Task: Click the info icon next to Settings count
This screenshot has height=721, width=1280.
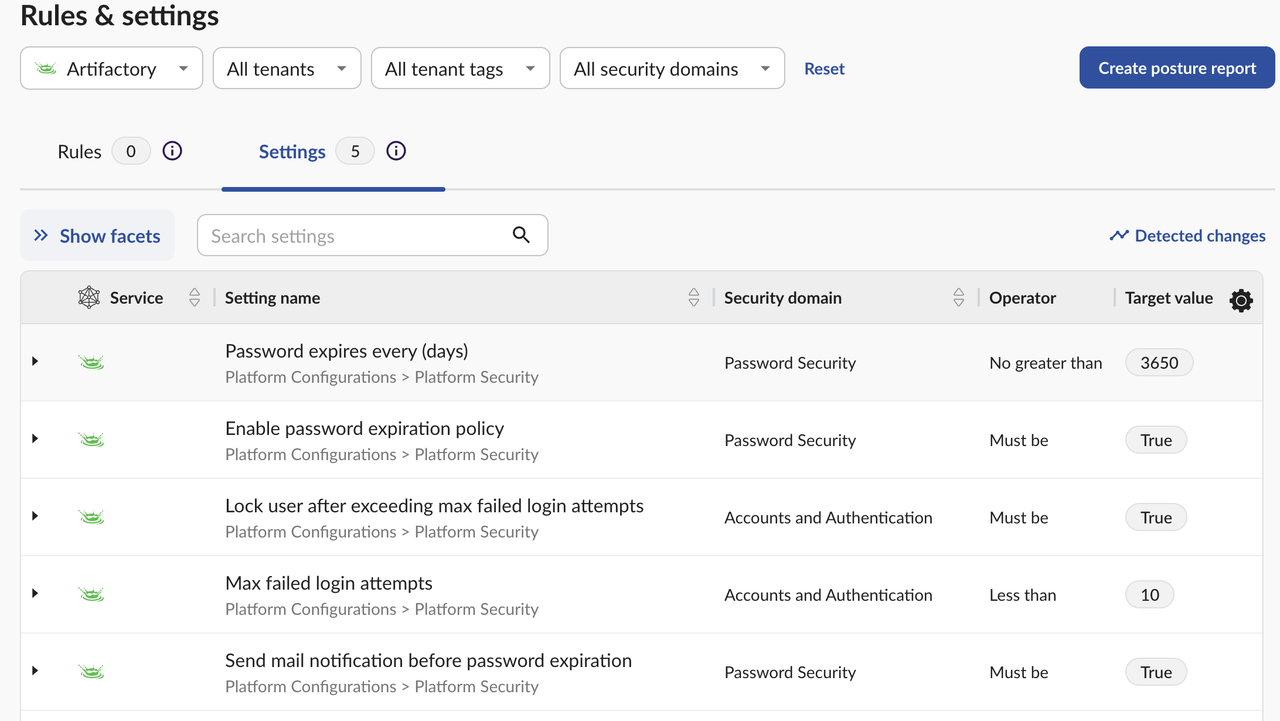Action: click(396, 152)
